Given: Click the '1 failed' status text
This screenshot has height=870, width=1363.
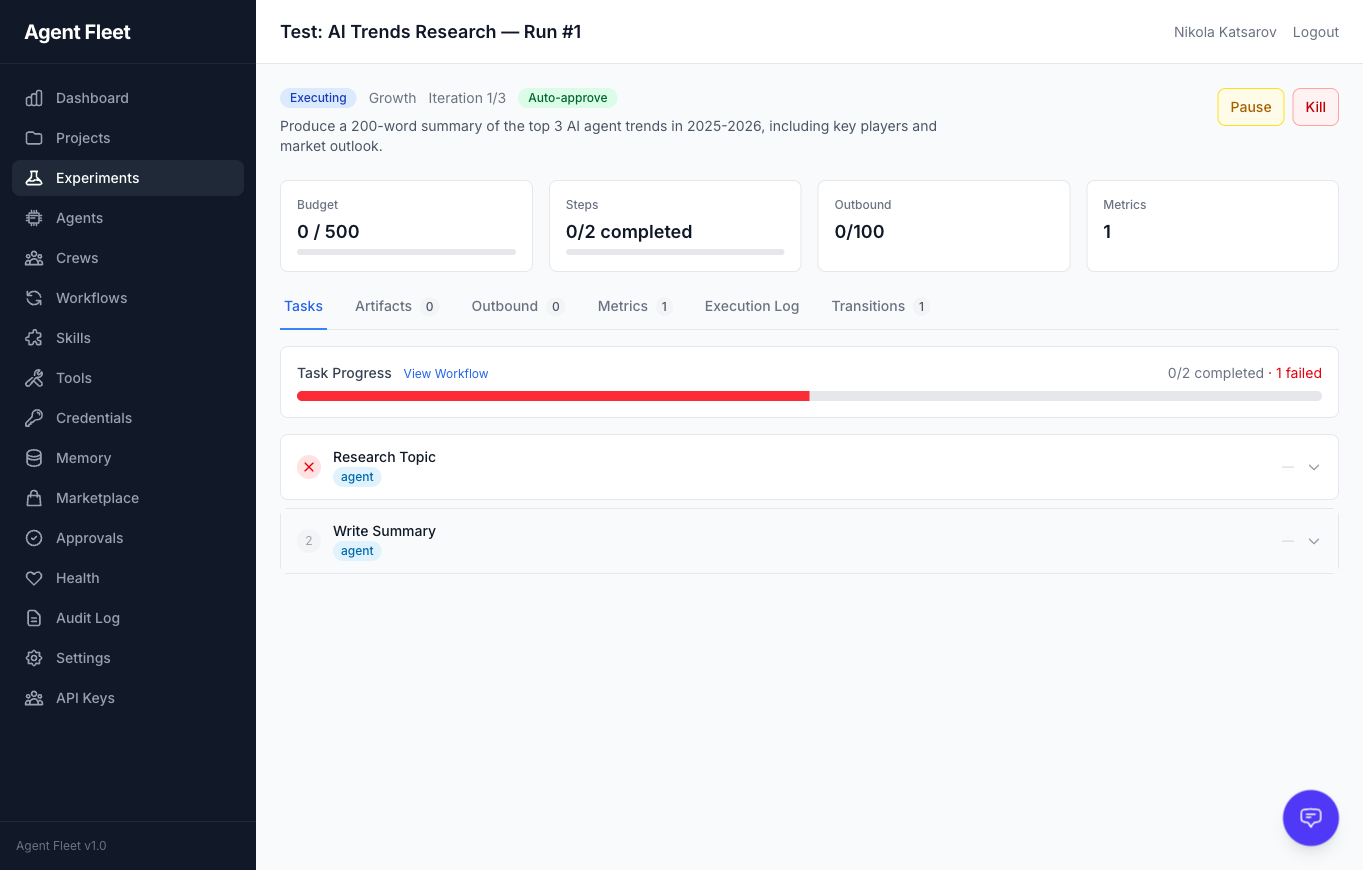Looking at the screenshot, I should (x=1299, y=373).
